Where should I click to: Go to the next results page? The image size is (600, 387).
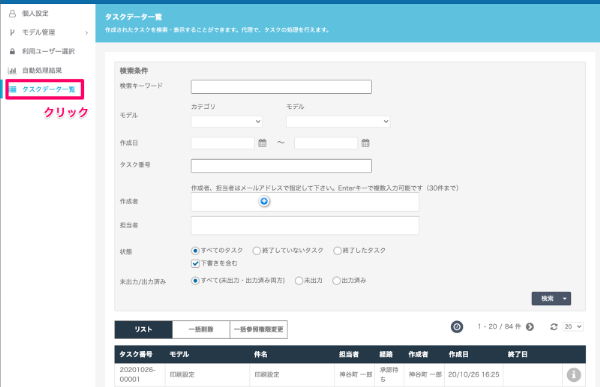(530, 327)
